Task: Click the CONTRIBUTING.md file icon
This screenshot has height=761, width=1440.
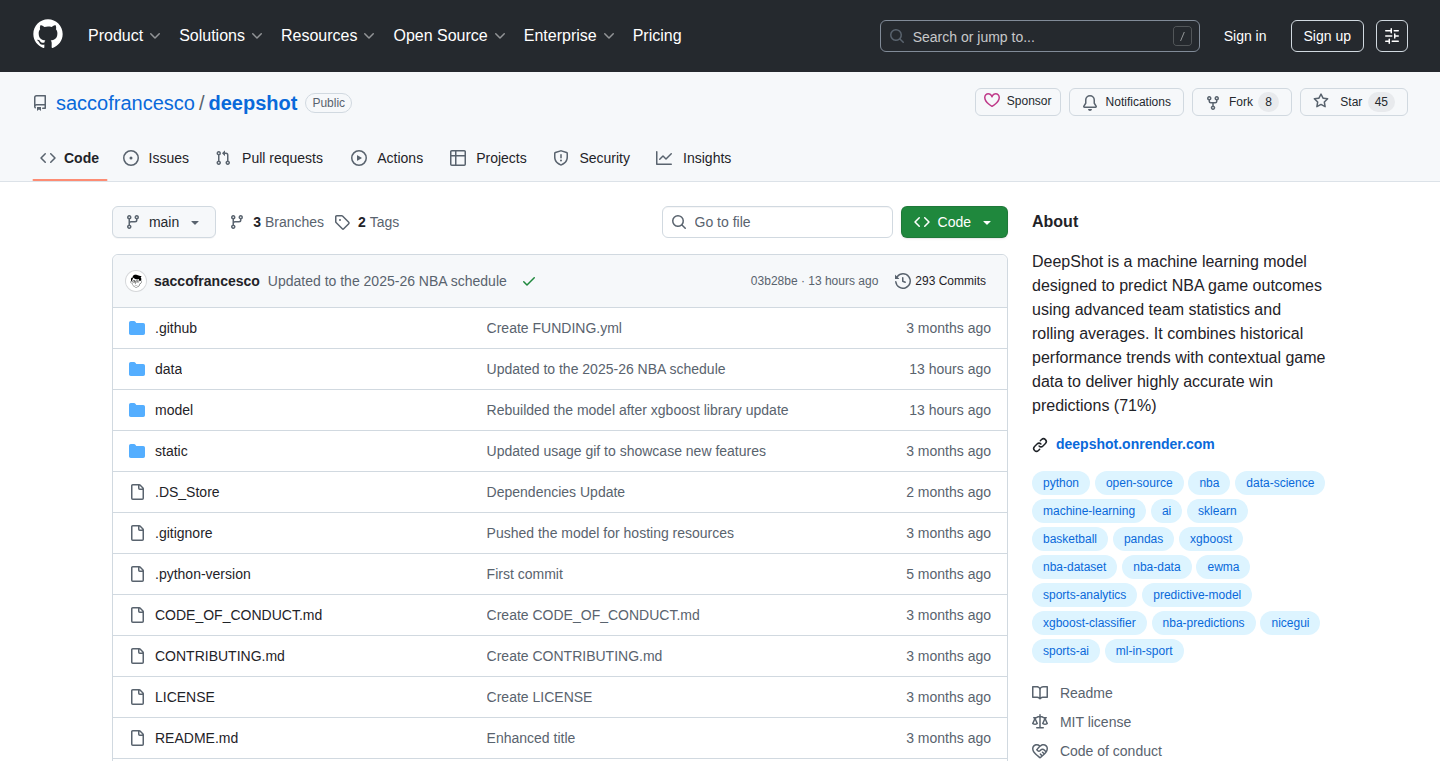Action: click(x=137, y=656)
